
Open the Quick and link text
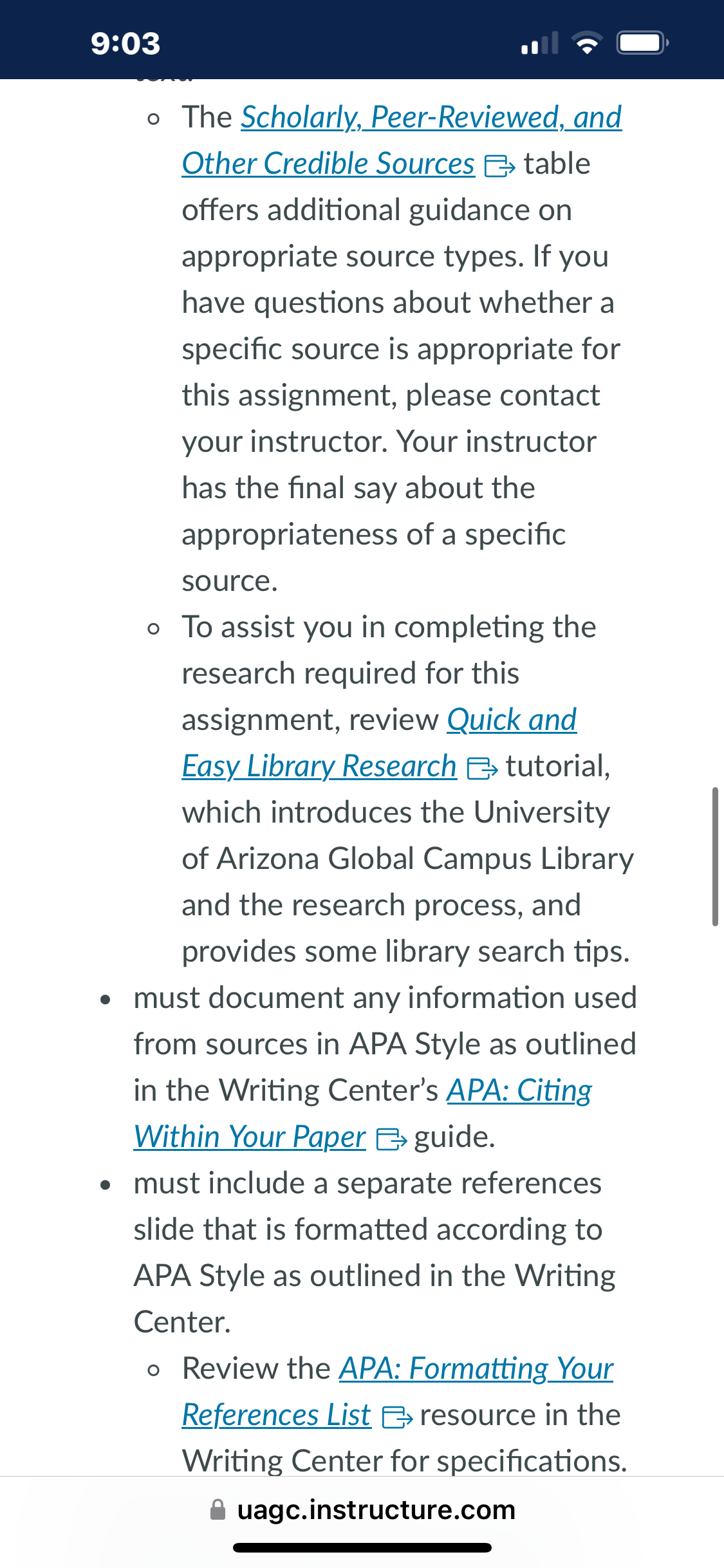click(512, 720)
